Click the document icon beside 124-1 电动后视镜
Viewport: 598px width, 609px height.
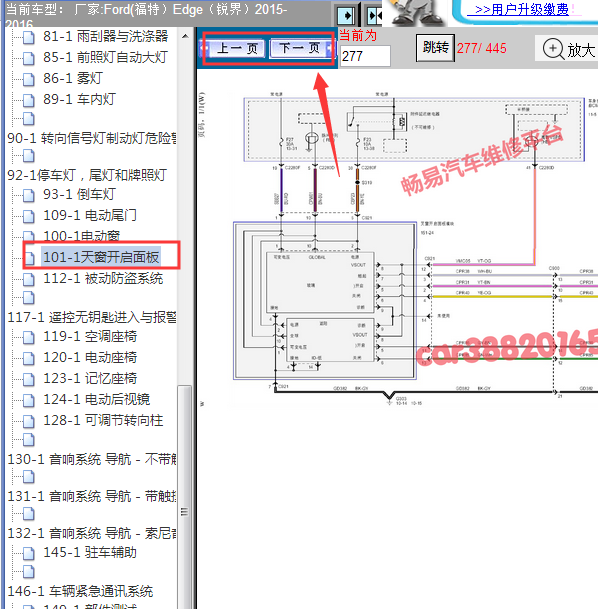pos(28,400)
